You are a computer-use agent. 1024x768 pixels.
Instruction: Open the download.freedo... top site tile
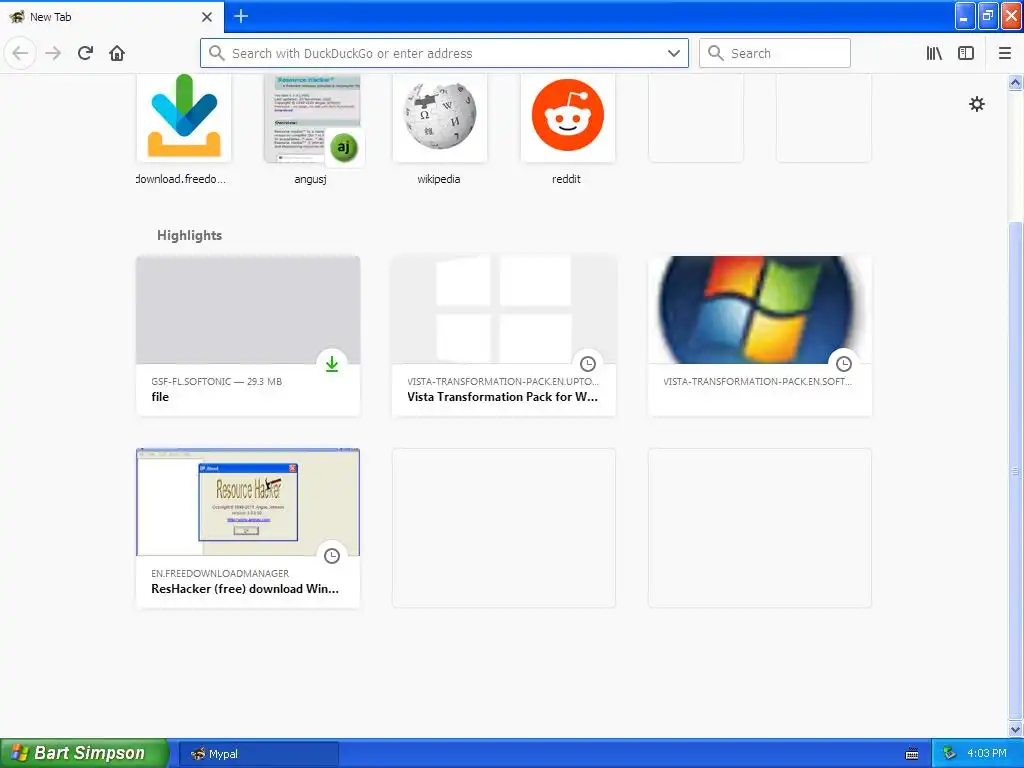tap(184, 118)
